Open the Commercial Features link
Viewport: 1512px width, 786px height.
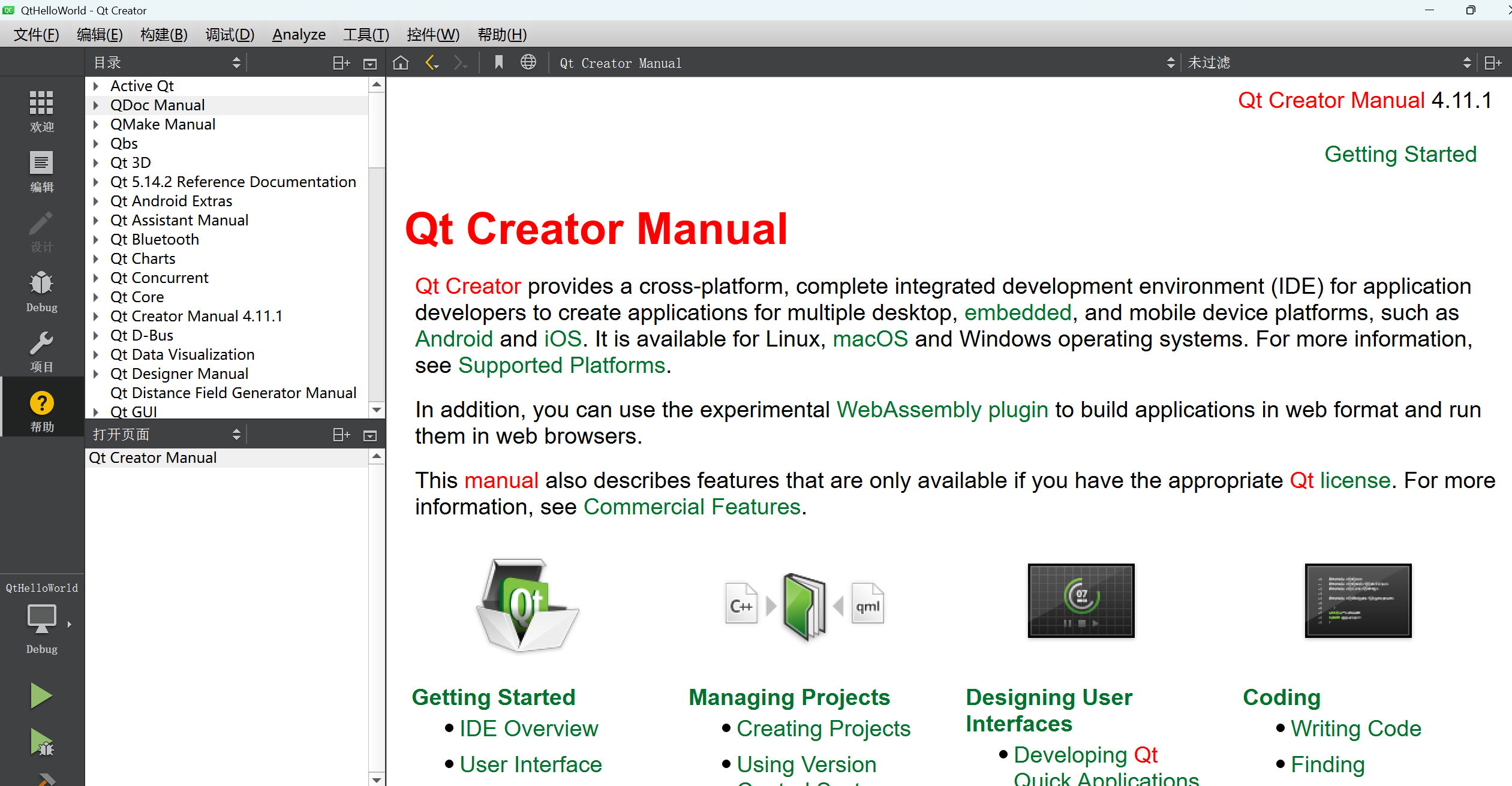[692, 507]
